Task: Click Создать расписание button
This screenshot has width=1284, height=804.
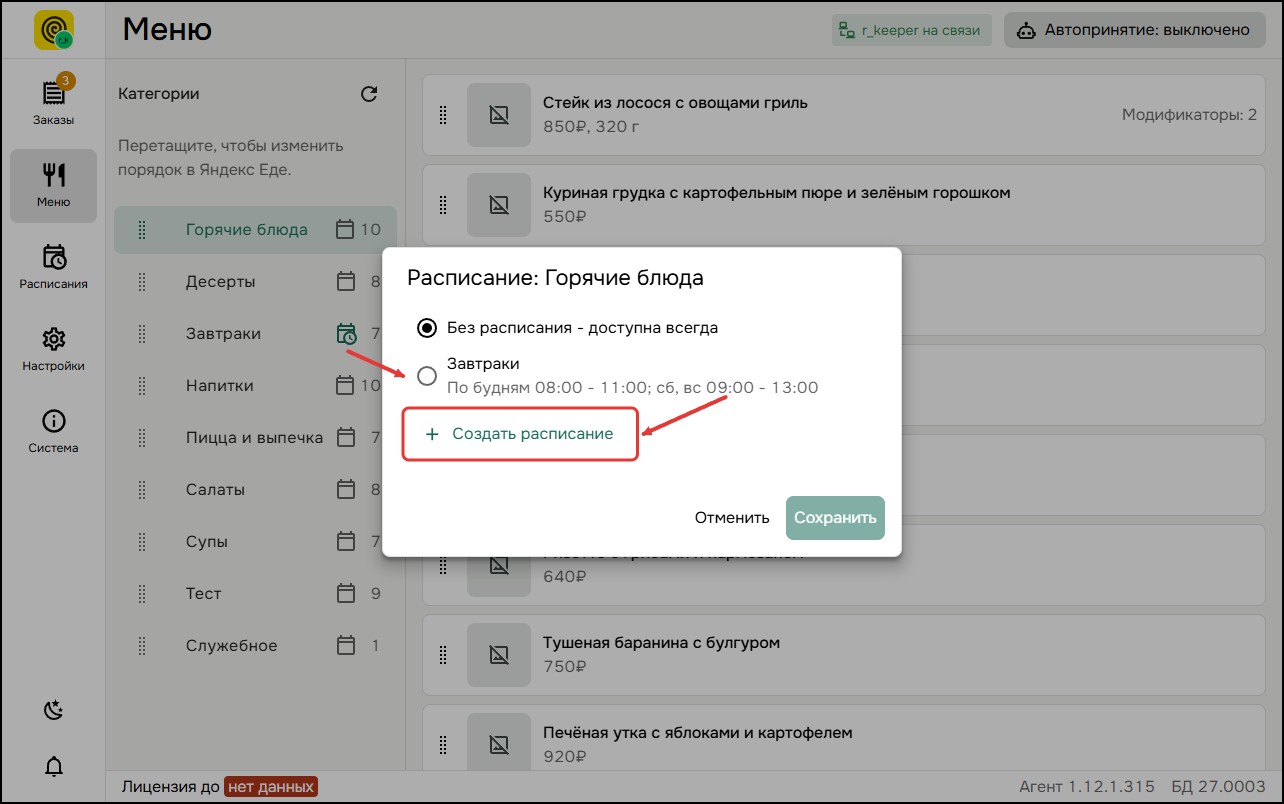Action: point(520,434)
